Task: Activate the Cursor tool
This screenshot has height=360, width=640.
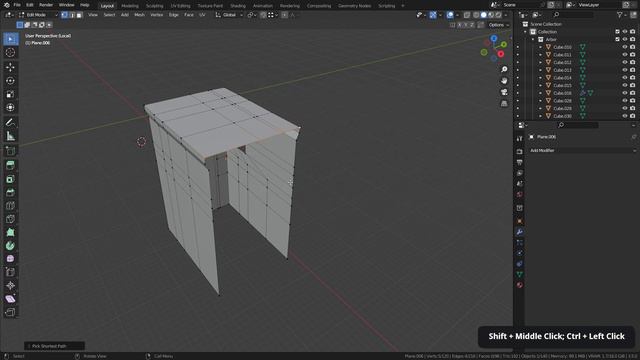Action: (x=11, y=53)
